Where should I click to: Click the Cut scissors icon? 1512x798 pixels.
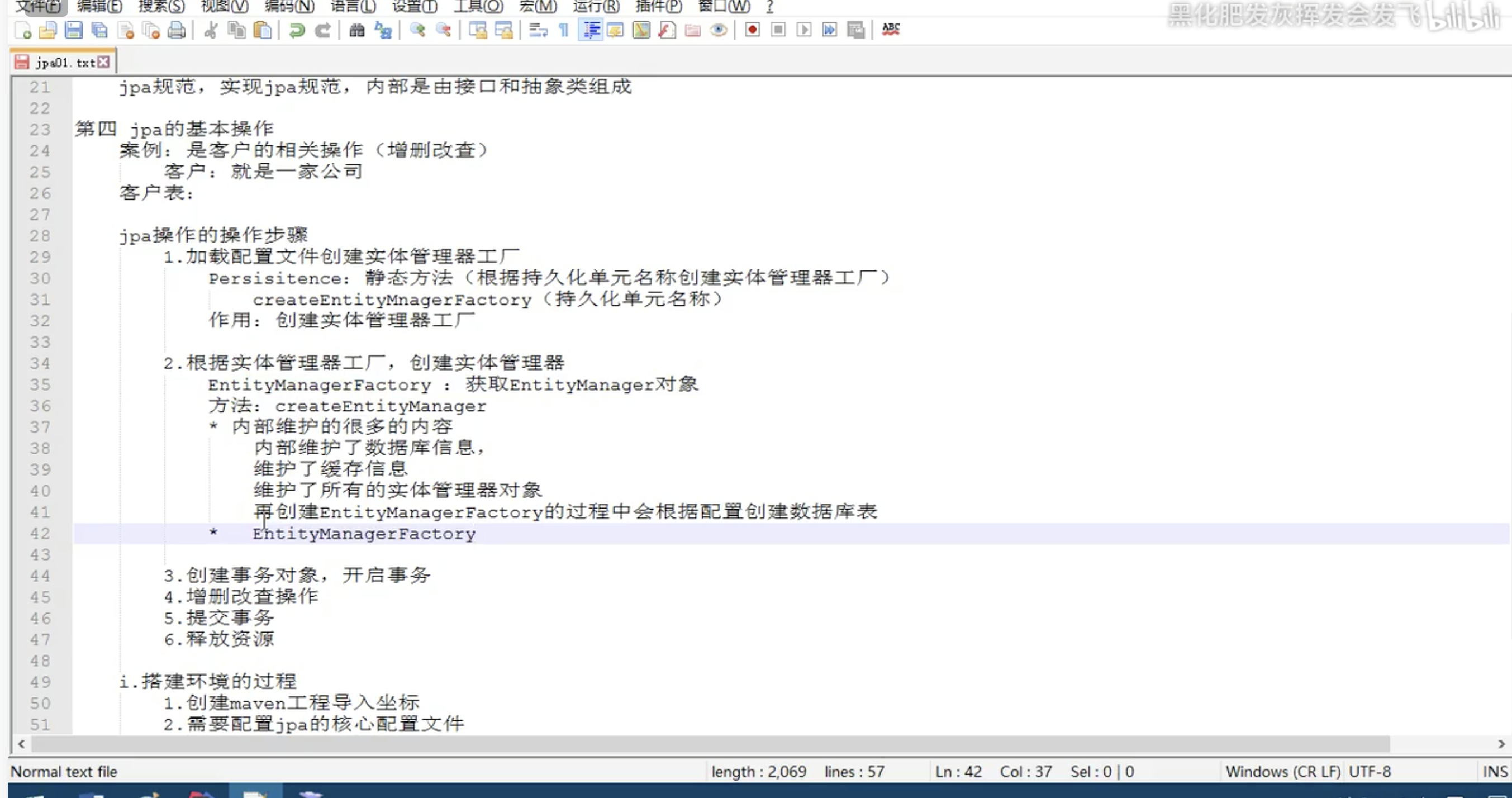click(211, 30)
